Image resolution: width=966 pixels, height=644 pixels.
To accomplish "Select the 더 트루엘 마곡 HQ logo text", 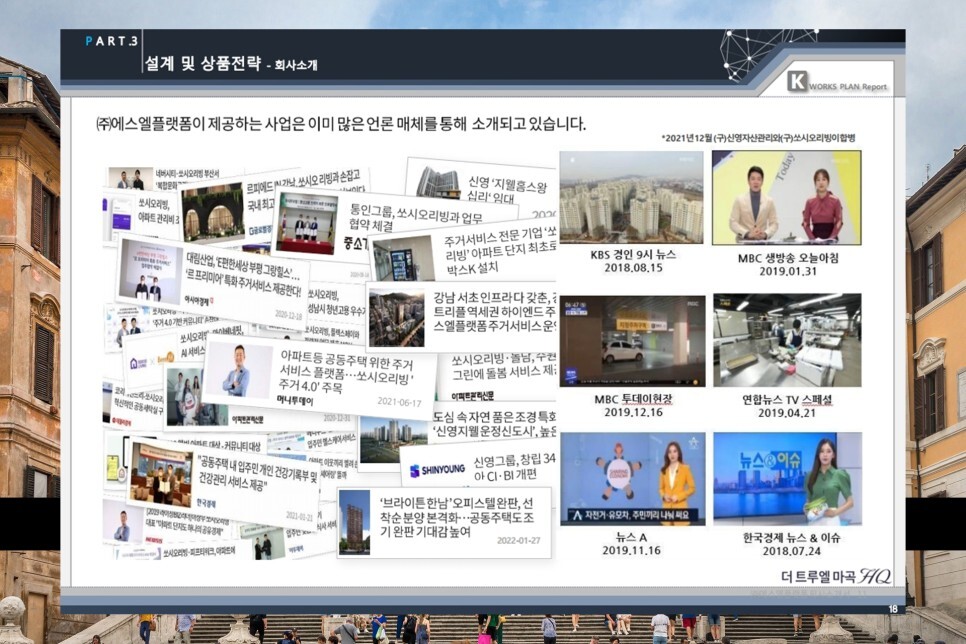I will (x=835, y=576).
